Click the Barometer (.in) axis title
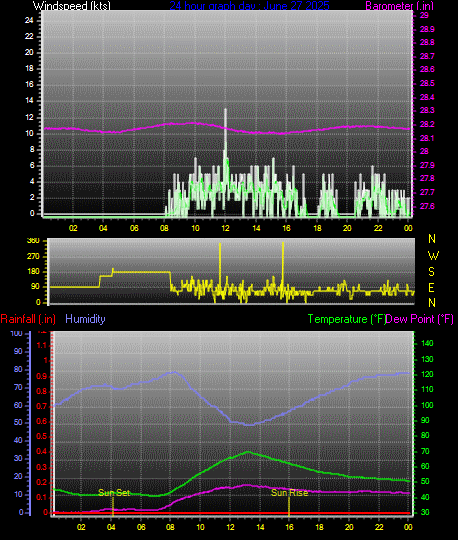 tap(399, 6)
